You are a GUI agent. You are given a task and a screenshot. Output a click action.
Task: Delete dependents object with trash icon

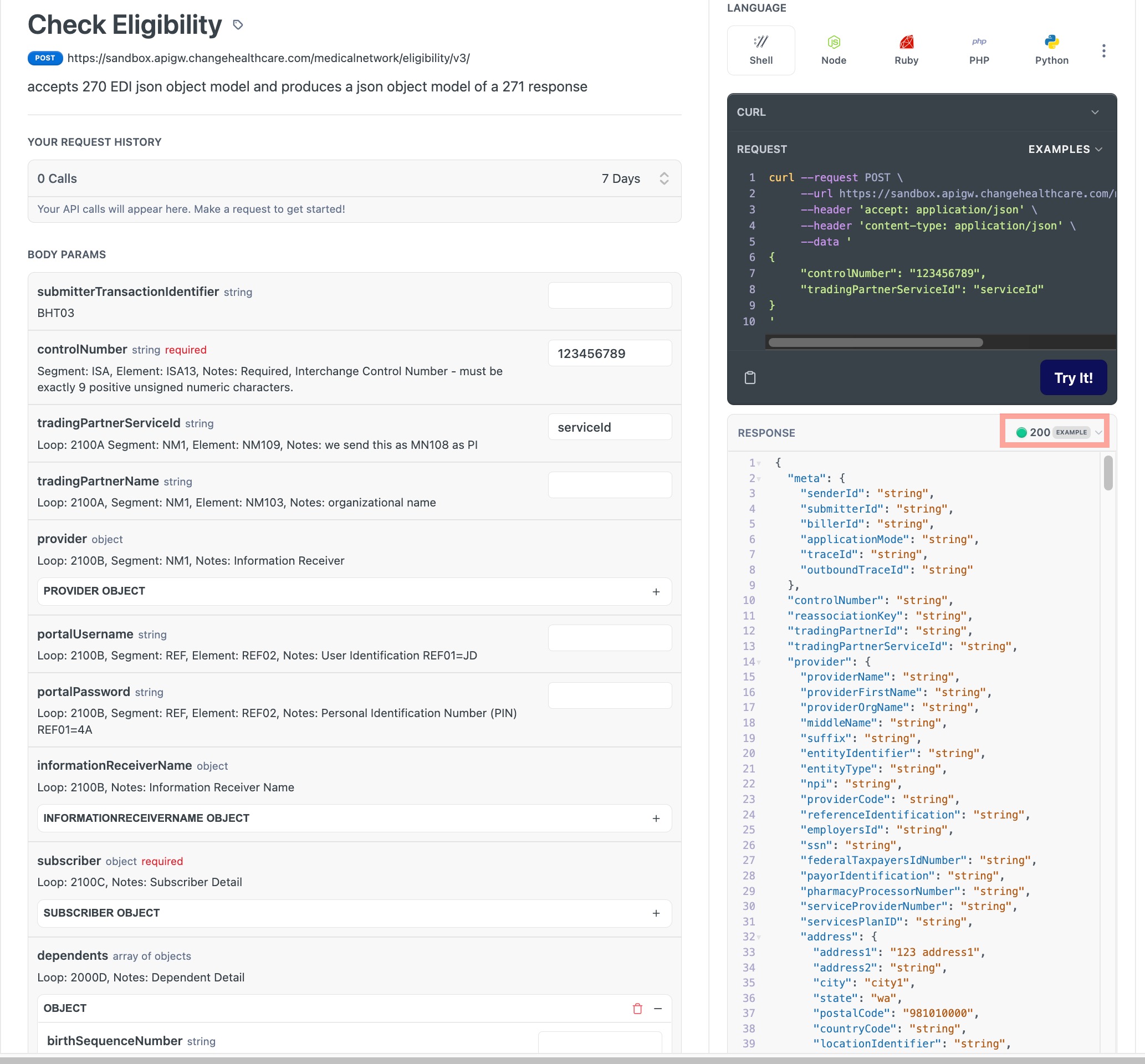[637, 1008]
